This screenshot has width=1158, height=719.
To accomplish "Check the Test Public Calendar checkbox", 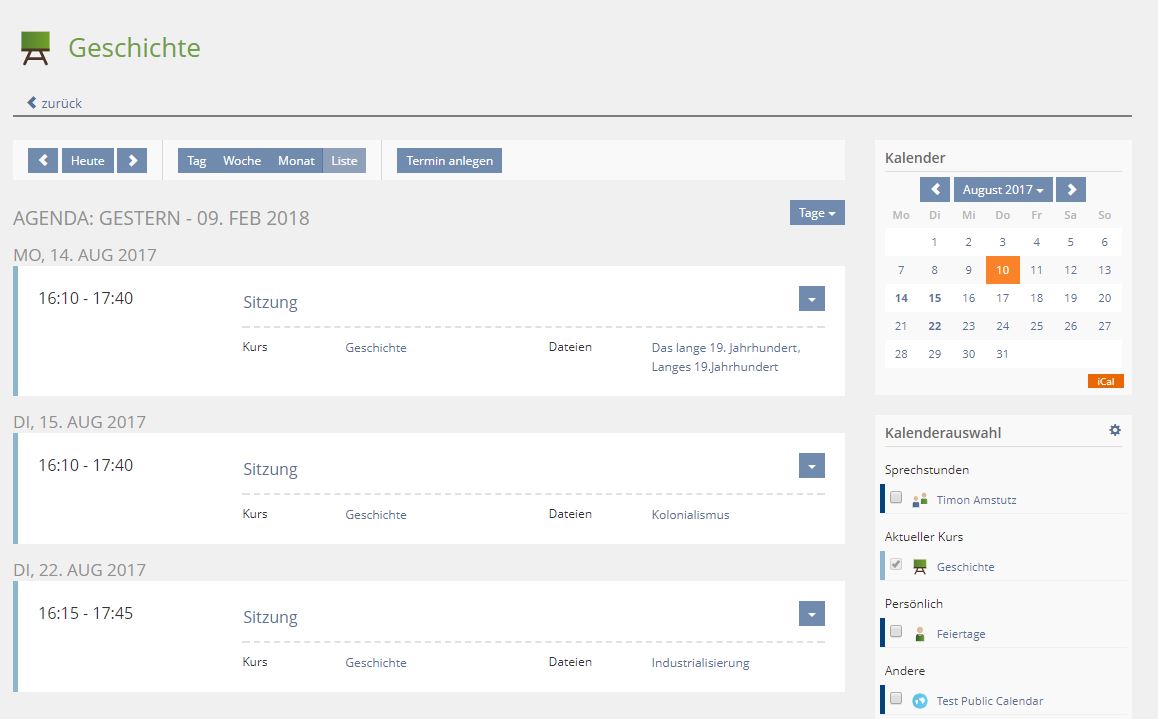I will (x=896, y=699).
